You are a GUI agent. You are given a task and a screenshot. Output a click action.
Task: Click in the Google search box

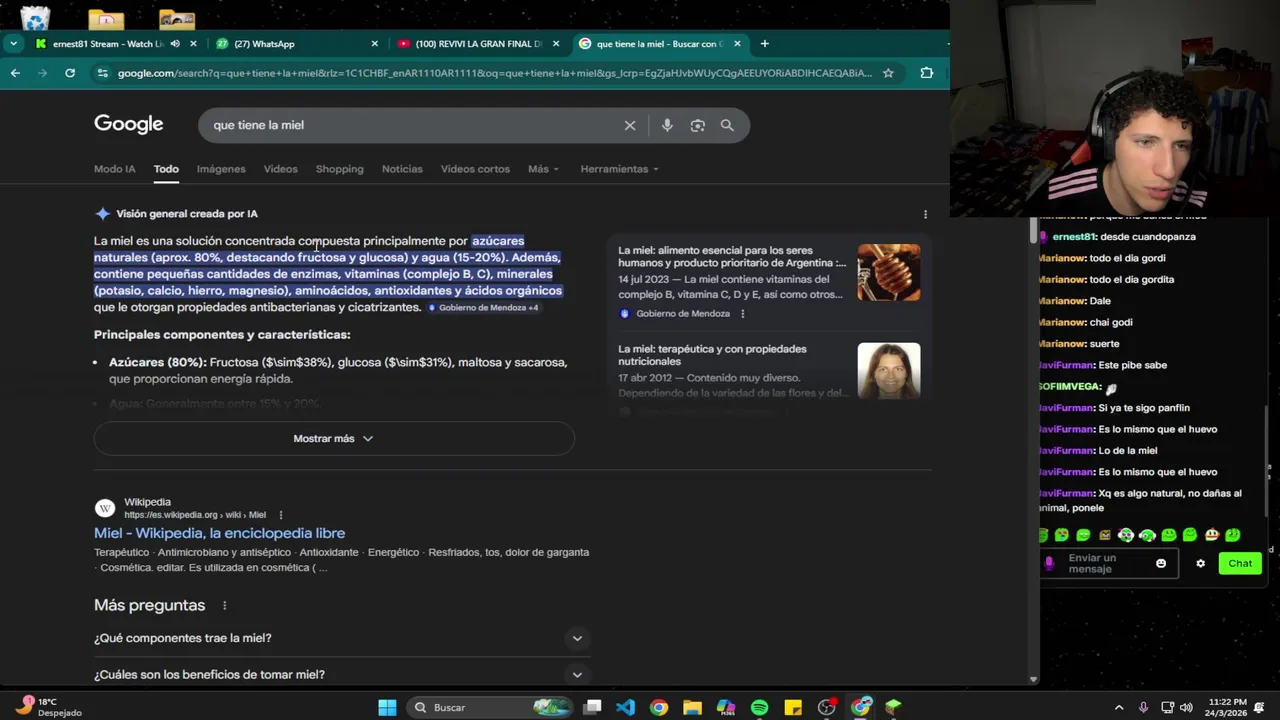(x=415, y=125)
